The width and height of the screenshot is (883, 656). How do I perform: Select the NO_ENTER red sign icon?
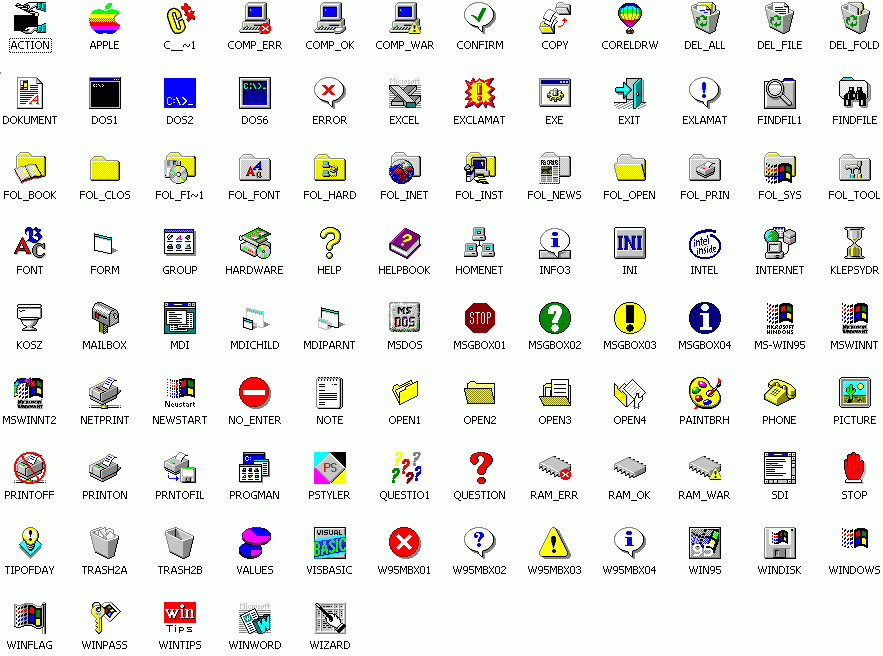(255, 392)
